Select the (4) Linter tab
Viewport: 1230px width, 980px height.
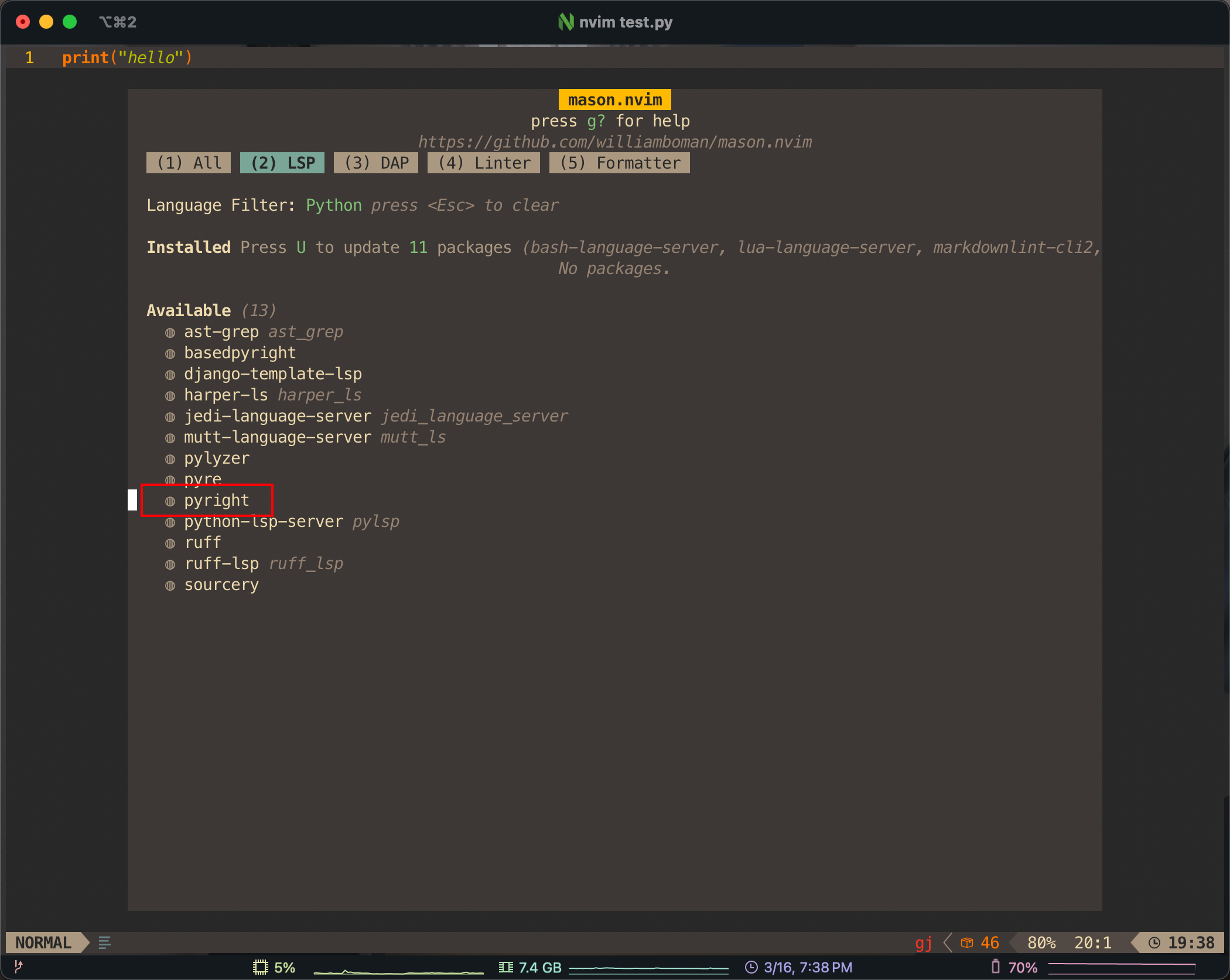point(484,163)
